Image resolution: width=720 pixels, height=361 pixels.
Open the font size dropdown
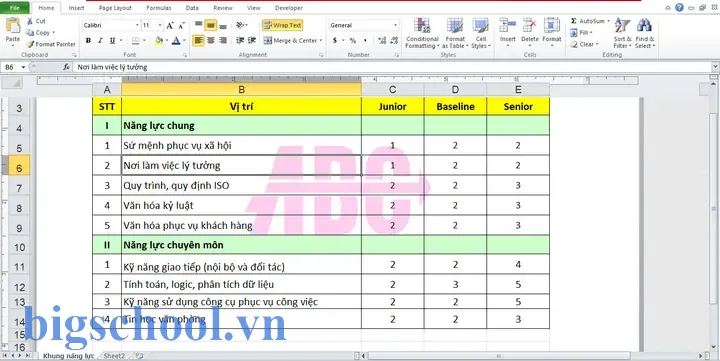[x=160, y=26]
